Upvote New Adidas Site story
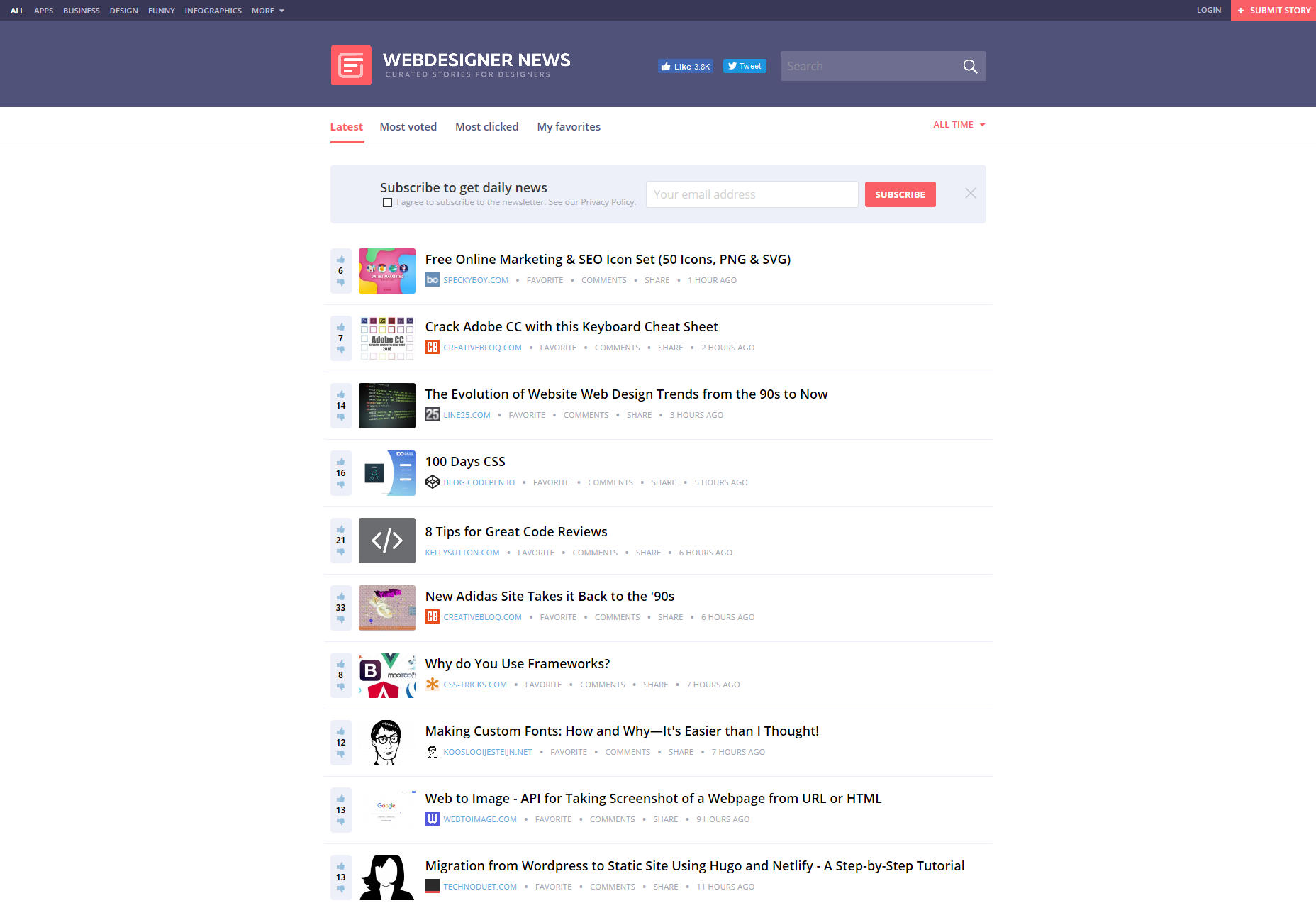 coord(340,597)
